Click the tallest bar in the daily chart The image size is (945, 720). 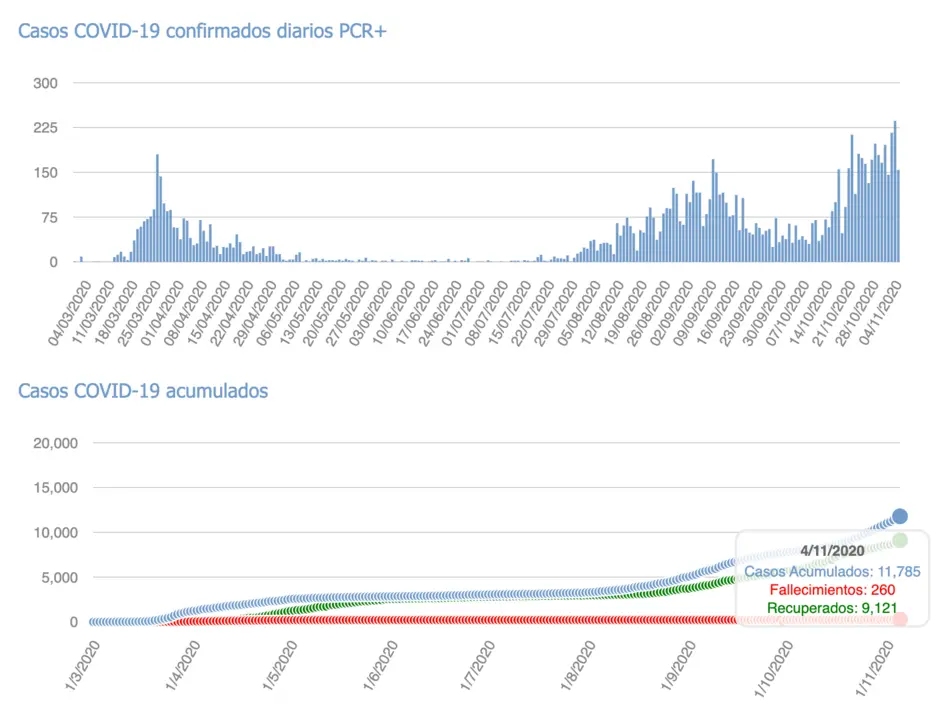pyautogui.click(x=895, y=192)
